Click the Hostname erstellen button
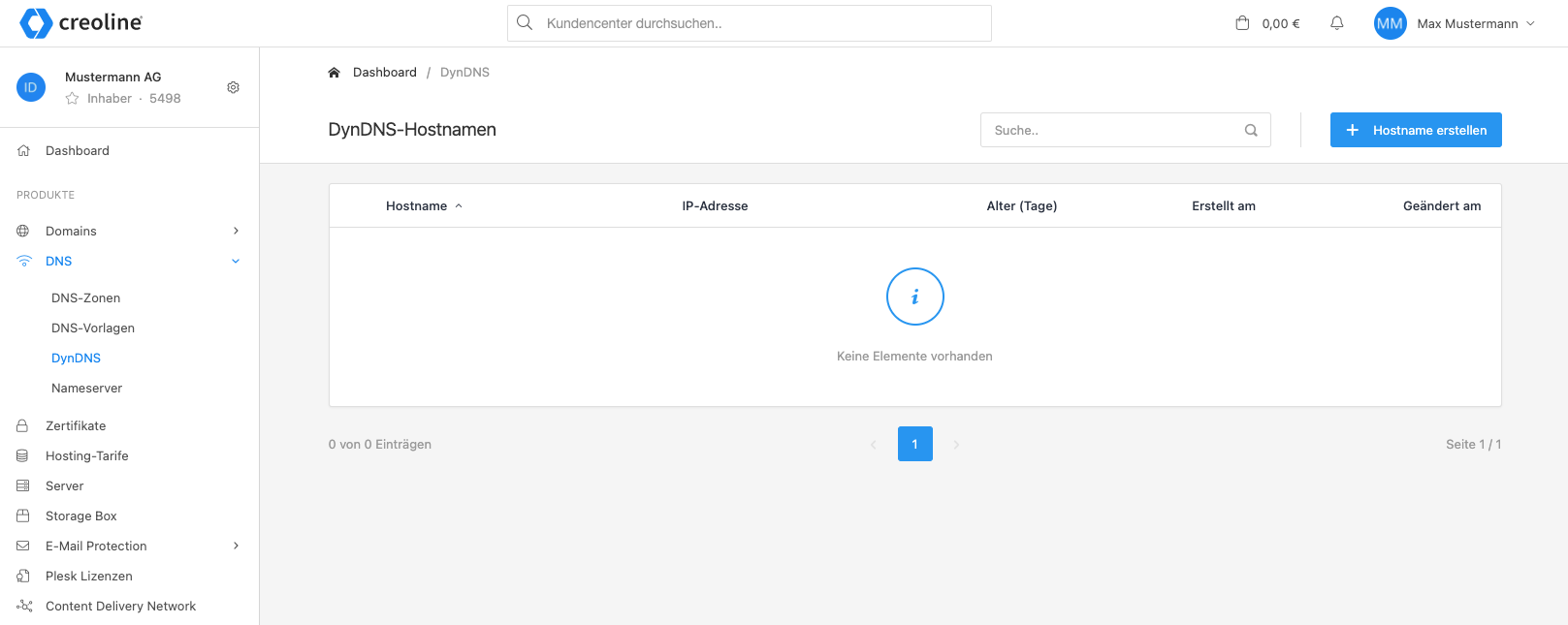The height and width of the screenshot is (625, 1568). click(1415, 130)
